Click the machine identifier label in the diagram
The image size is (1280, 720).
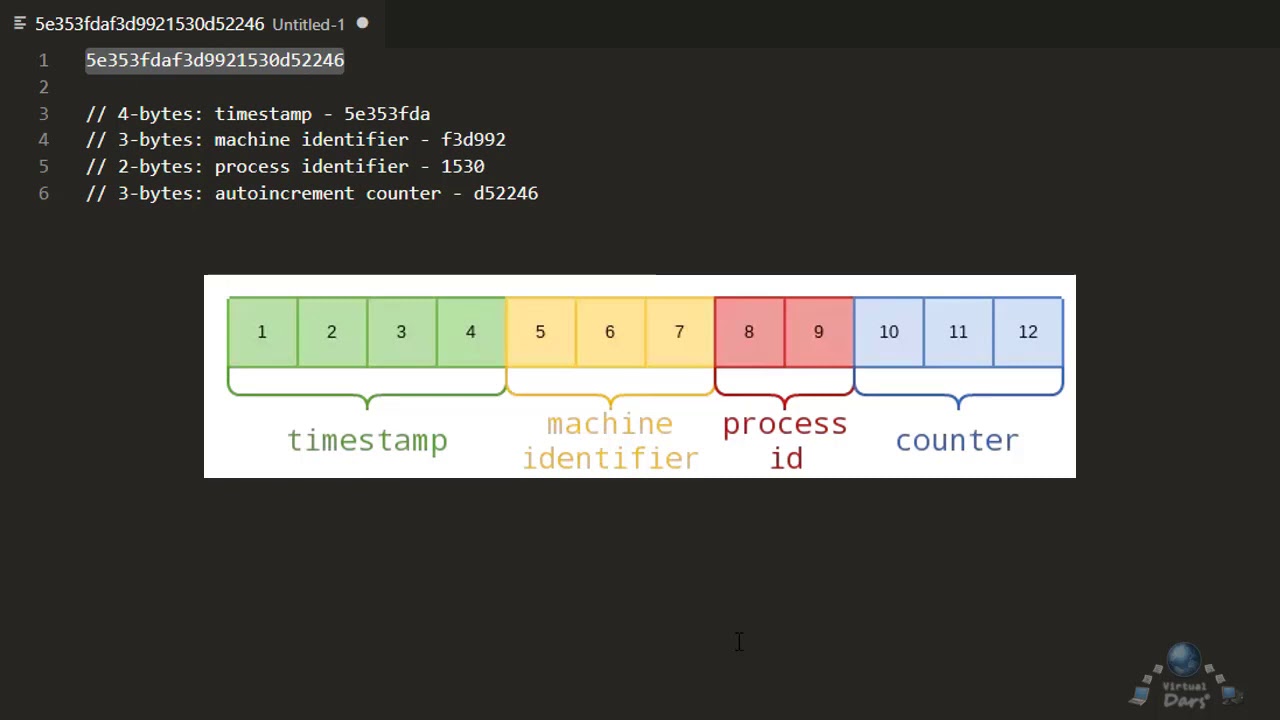610,441
